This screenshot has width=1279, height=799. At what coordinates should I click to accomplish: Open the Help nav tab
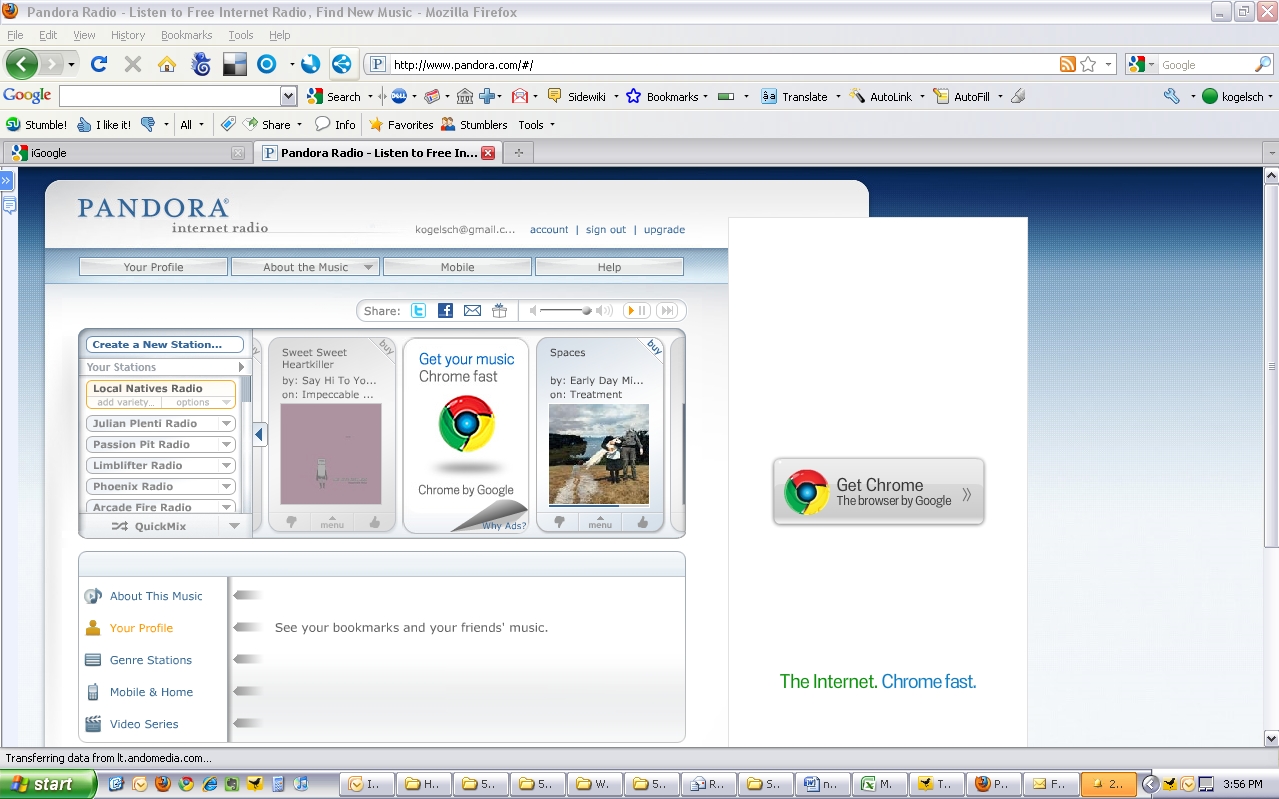609,267
